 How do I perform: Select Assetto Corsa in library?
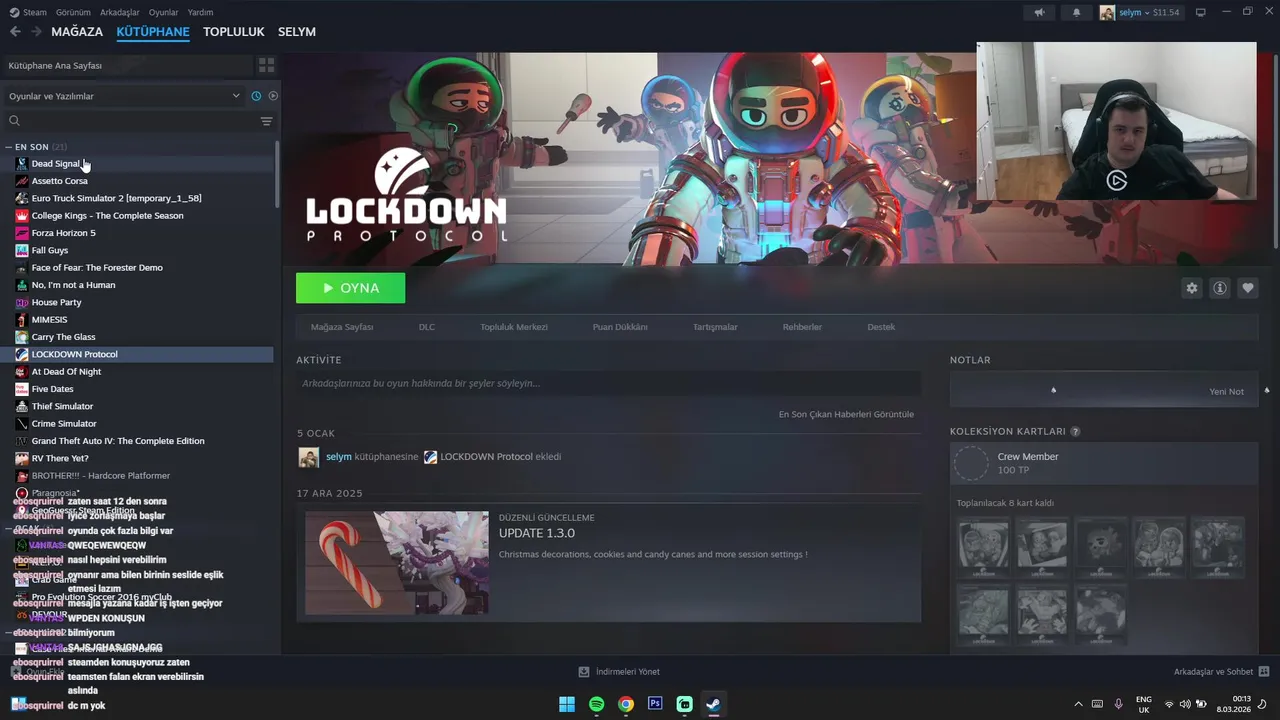[140, 181]
